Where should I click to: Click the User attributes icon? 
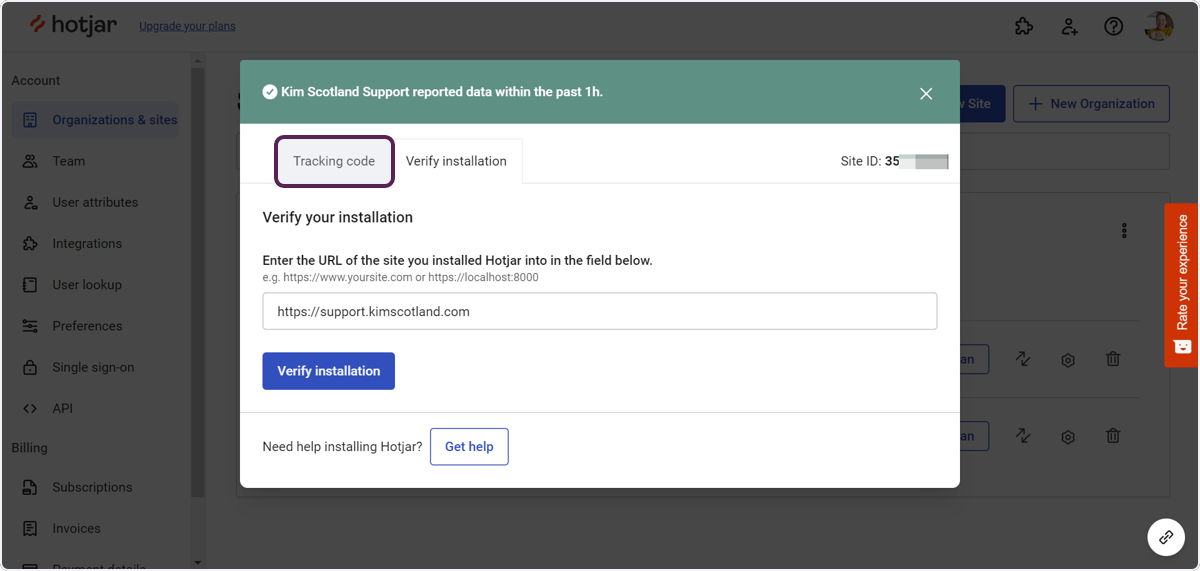click(30, 202)
